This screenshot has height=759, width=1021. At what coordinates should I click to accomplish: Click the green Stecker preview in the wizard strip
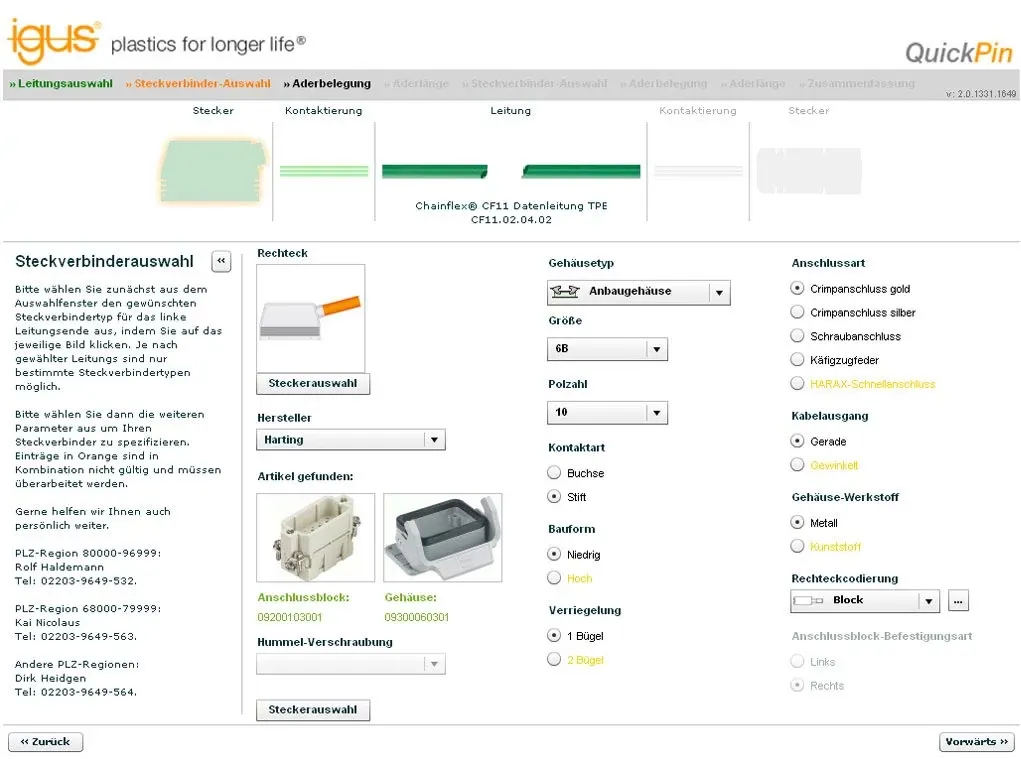(212, 170)
